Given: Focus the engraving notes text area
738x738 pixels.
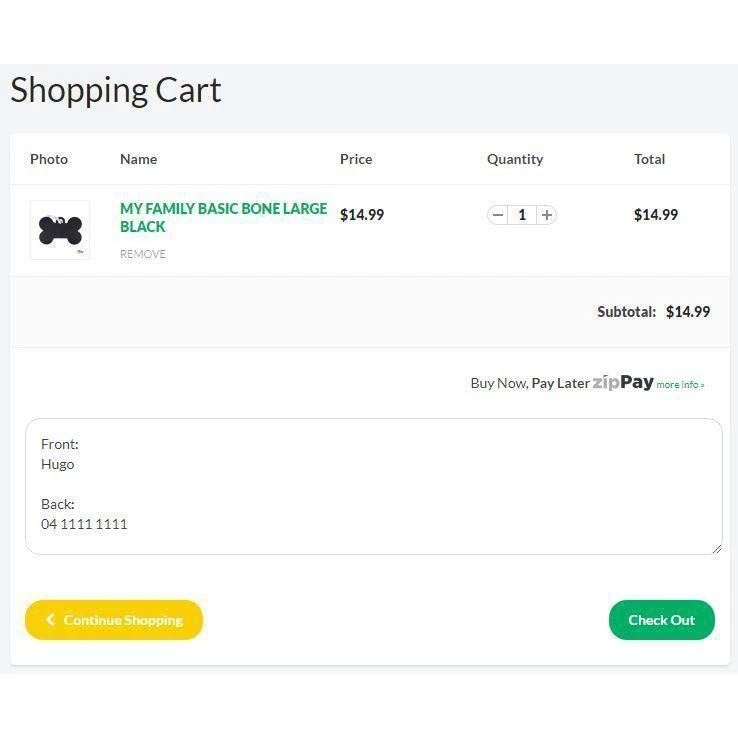Looking at the screenshot, I should point(373,486).
